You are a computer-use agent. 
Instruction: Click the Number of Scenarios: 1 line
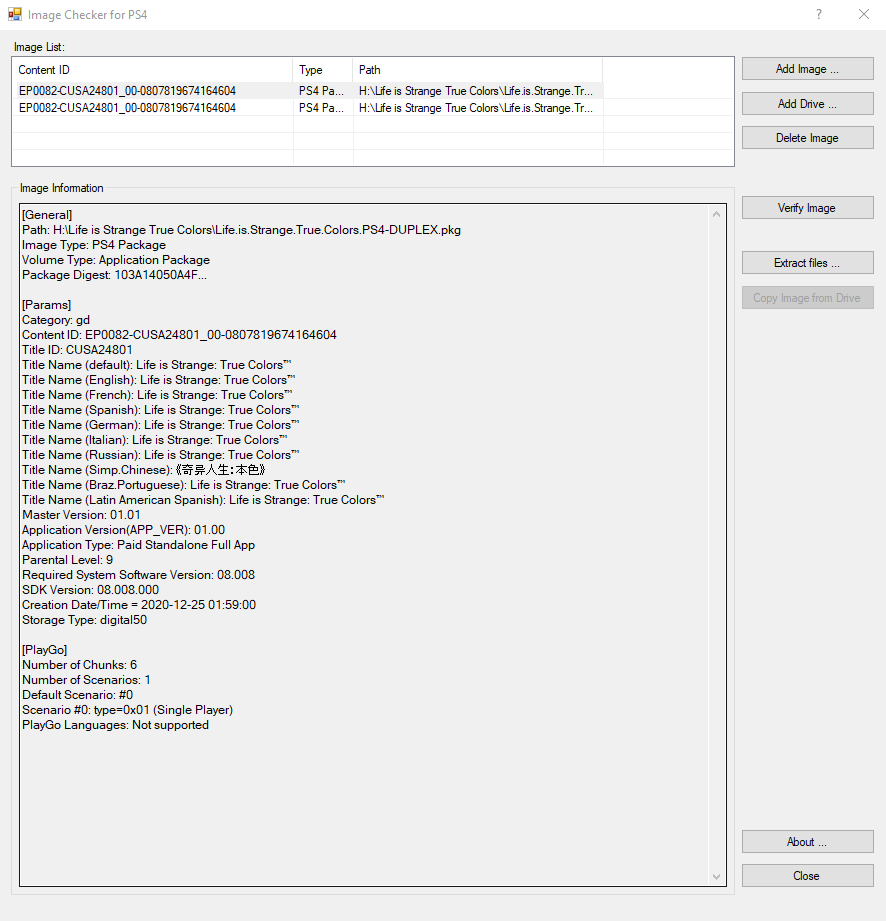click(x=86, y=680)
